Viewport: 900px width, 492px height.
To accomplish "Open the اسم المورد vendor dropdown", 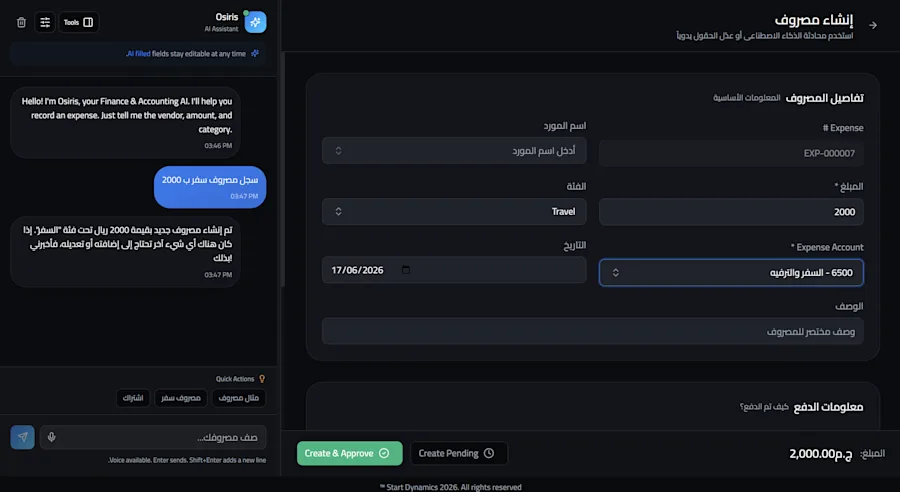I will (x=454, y=150).
